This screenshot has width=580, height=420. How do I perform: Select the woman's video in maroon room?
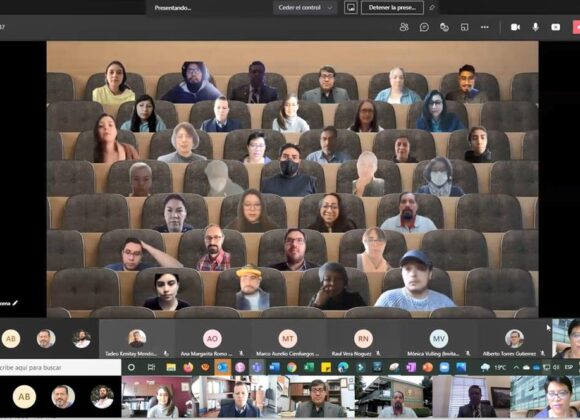click(x=160, y=397)
